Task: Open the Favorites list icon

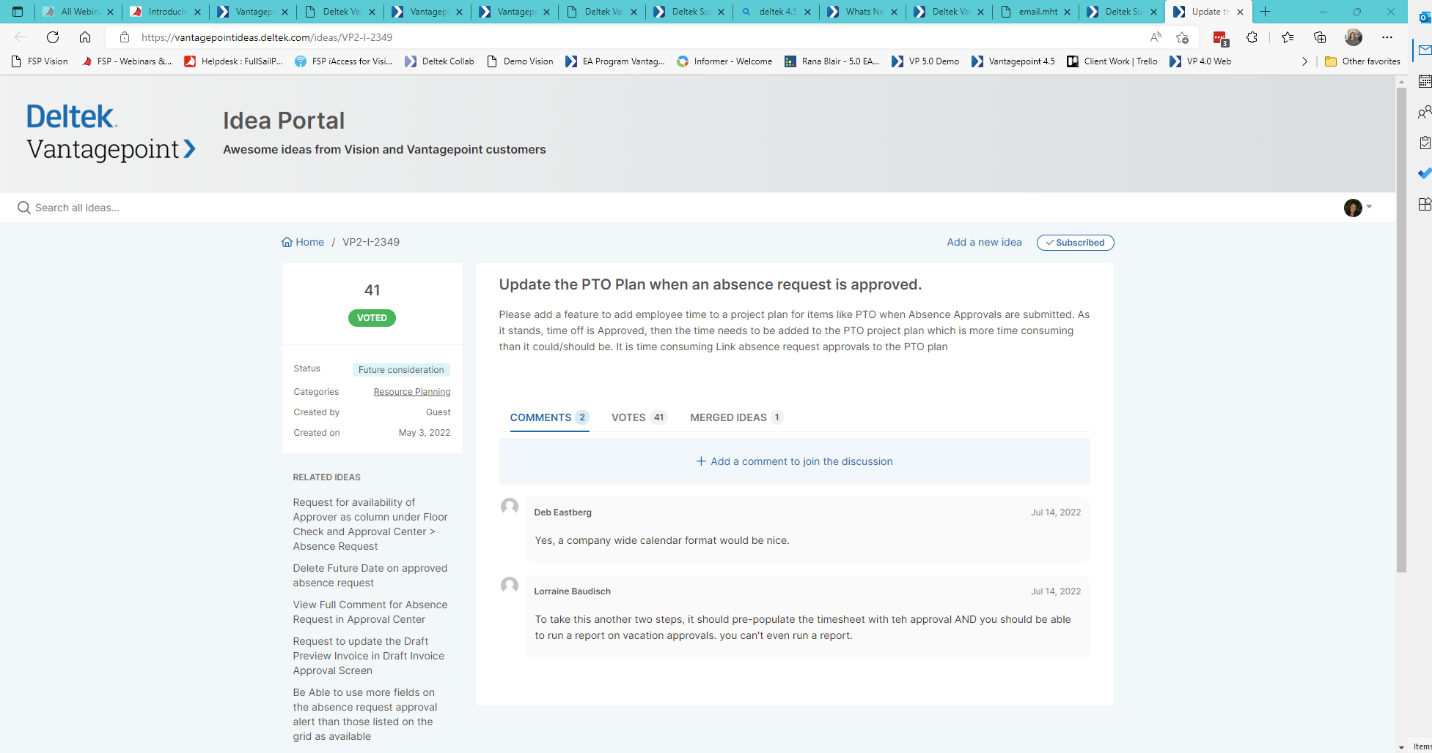Action: [1288, 37]
